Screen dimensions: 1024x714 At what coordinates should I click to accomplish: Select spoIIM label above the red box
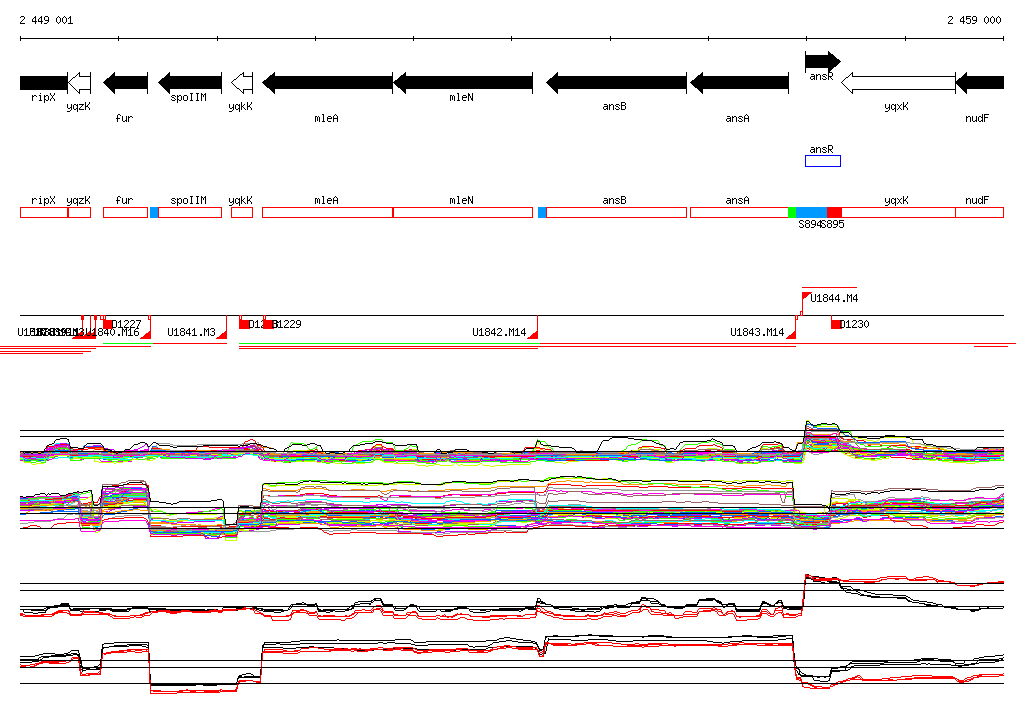pyautogui.click(x=188, y=201)
